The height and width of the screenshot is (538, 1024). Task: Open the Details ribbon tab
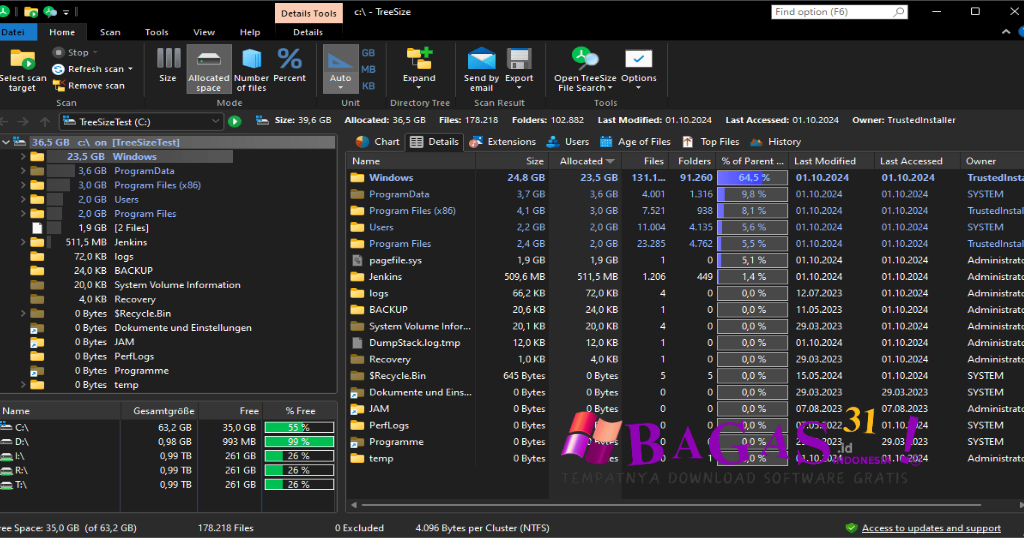[x=308, y=32]
